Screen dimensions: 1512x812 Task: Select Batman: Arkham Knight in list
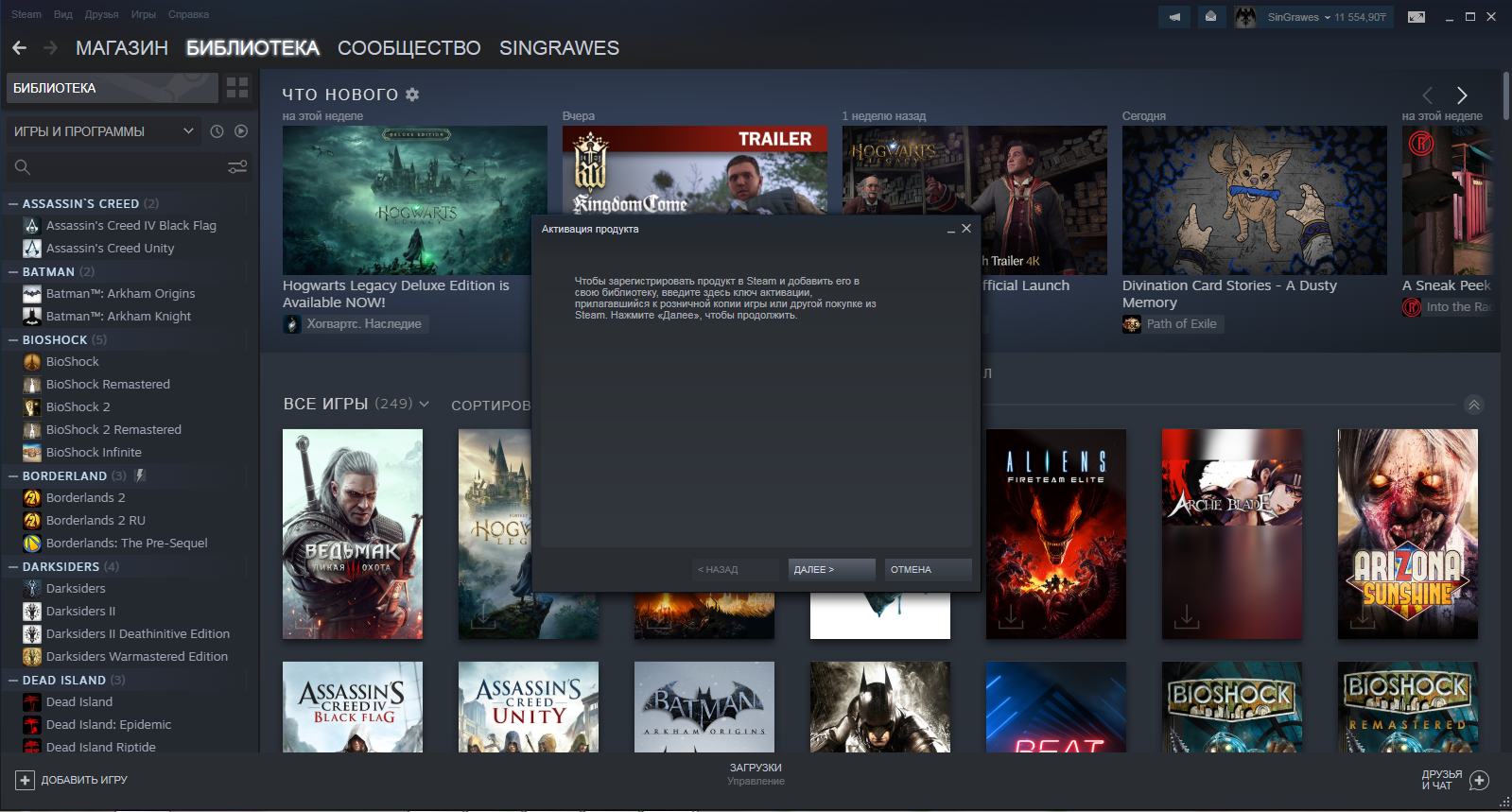point(118,317)
